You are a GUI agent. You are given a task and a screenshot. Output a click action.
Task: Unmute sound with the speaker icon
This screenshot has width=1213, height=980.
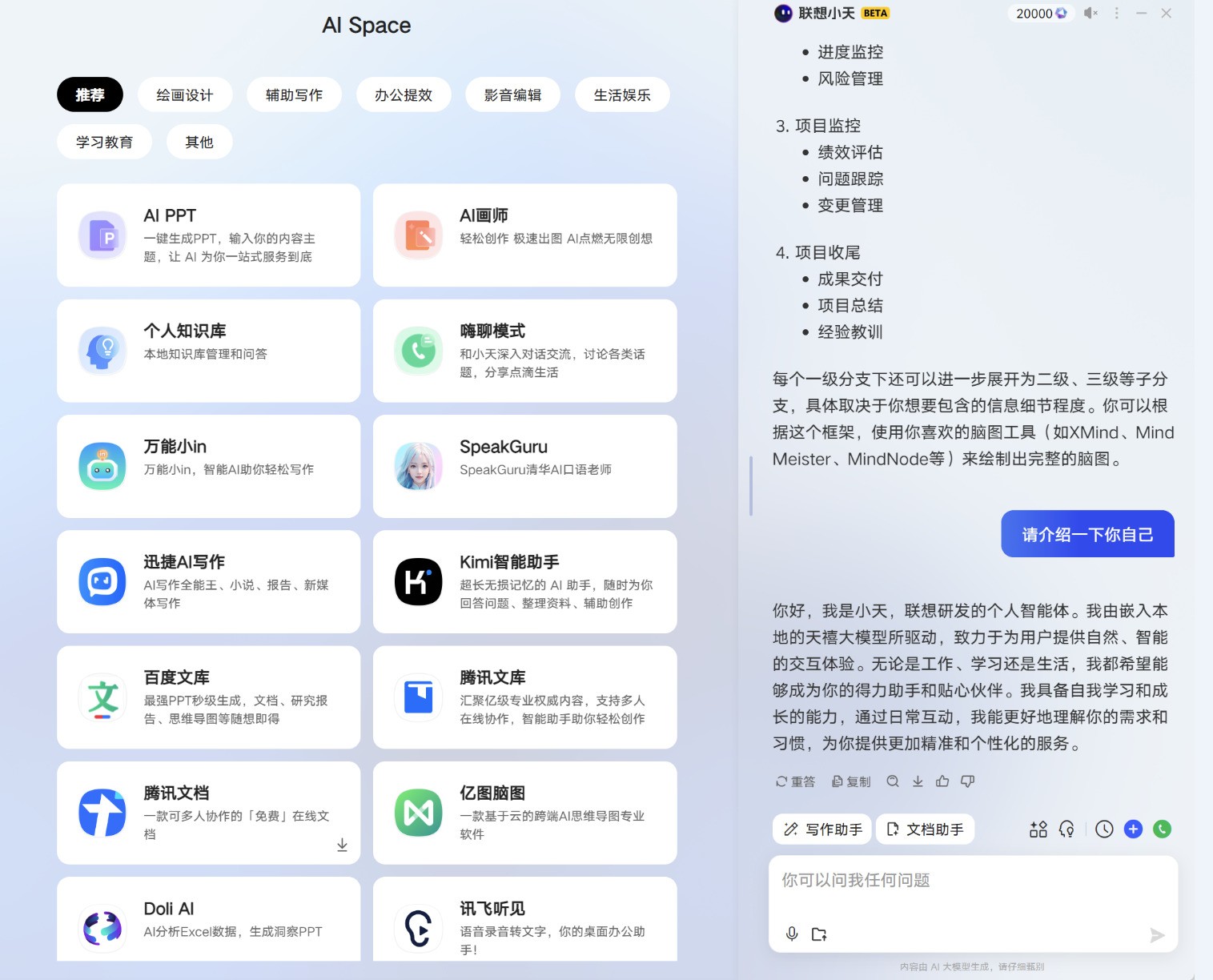pos(1090,13)
